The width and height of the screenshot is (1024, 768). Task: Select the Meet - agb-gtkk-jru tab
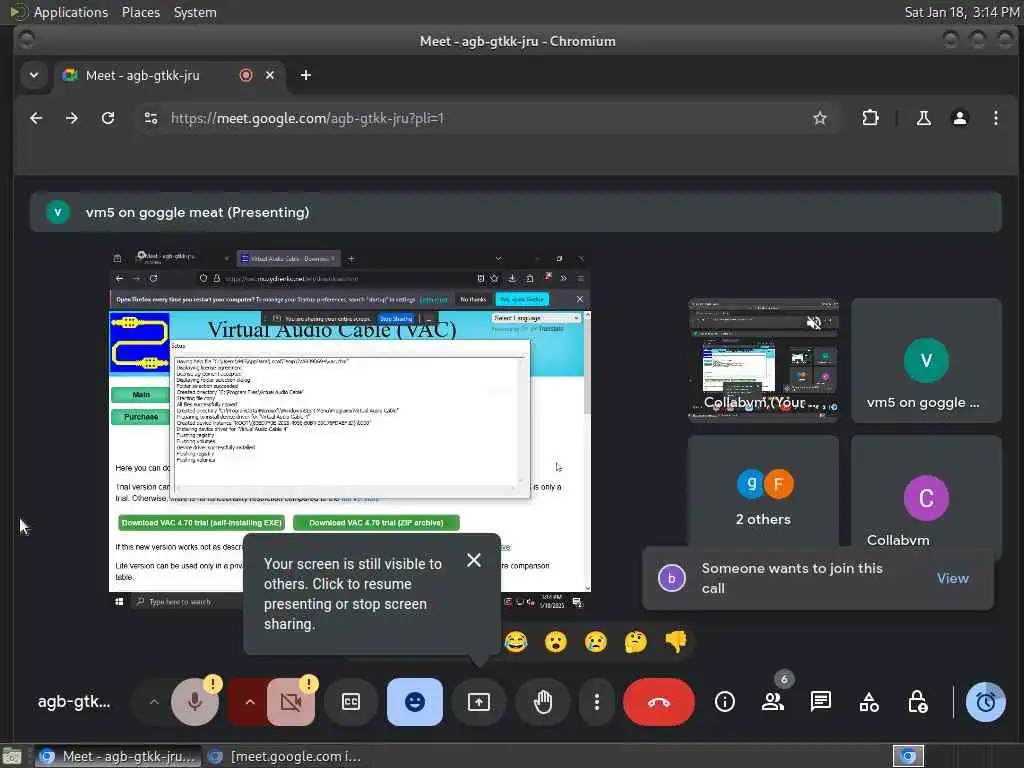[x=170, y=75]
